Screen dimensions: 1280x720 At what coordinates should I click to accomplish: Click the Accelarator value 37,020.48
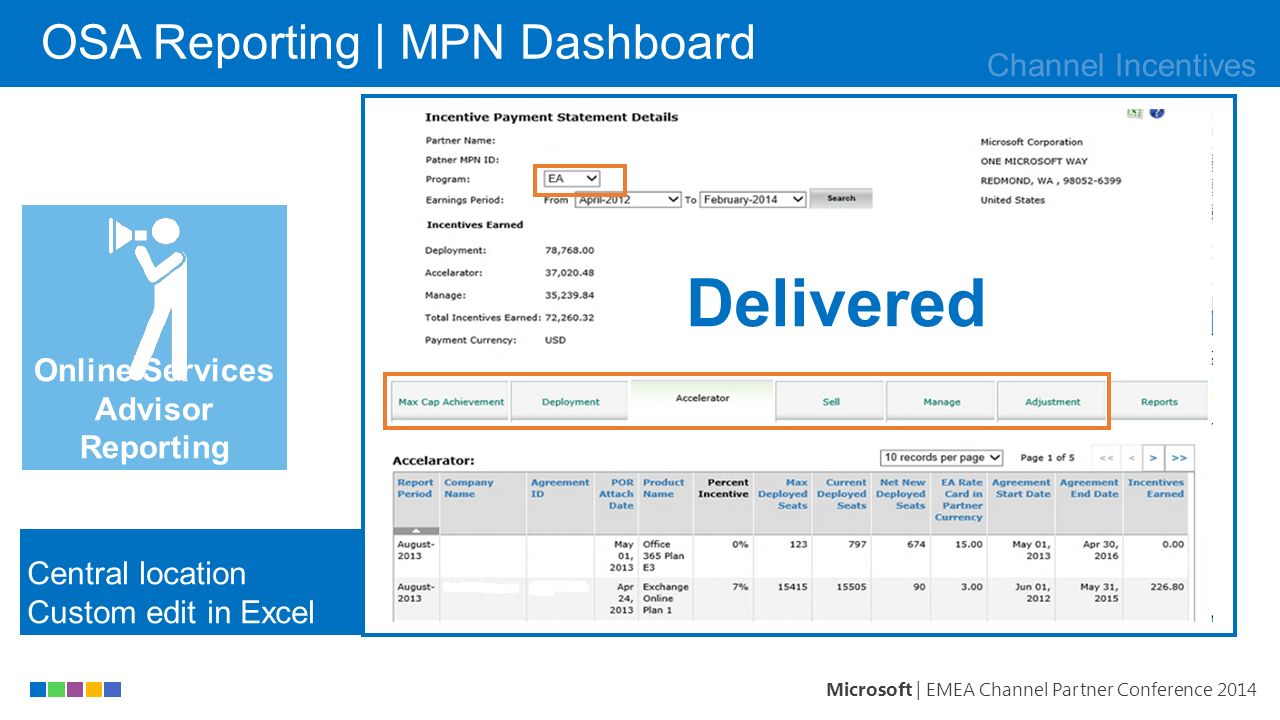tap(569, 273)
